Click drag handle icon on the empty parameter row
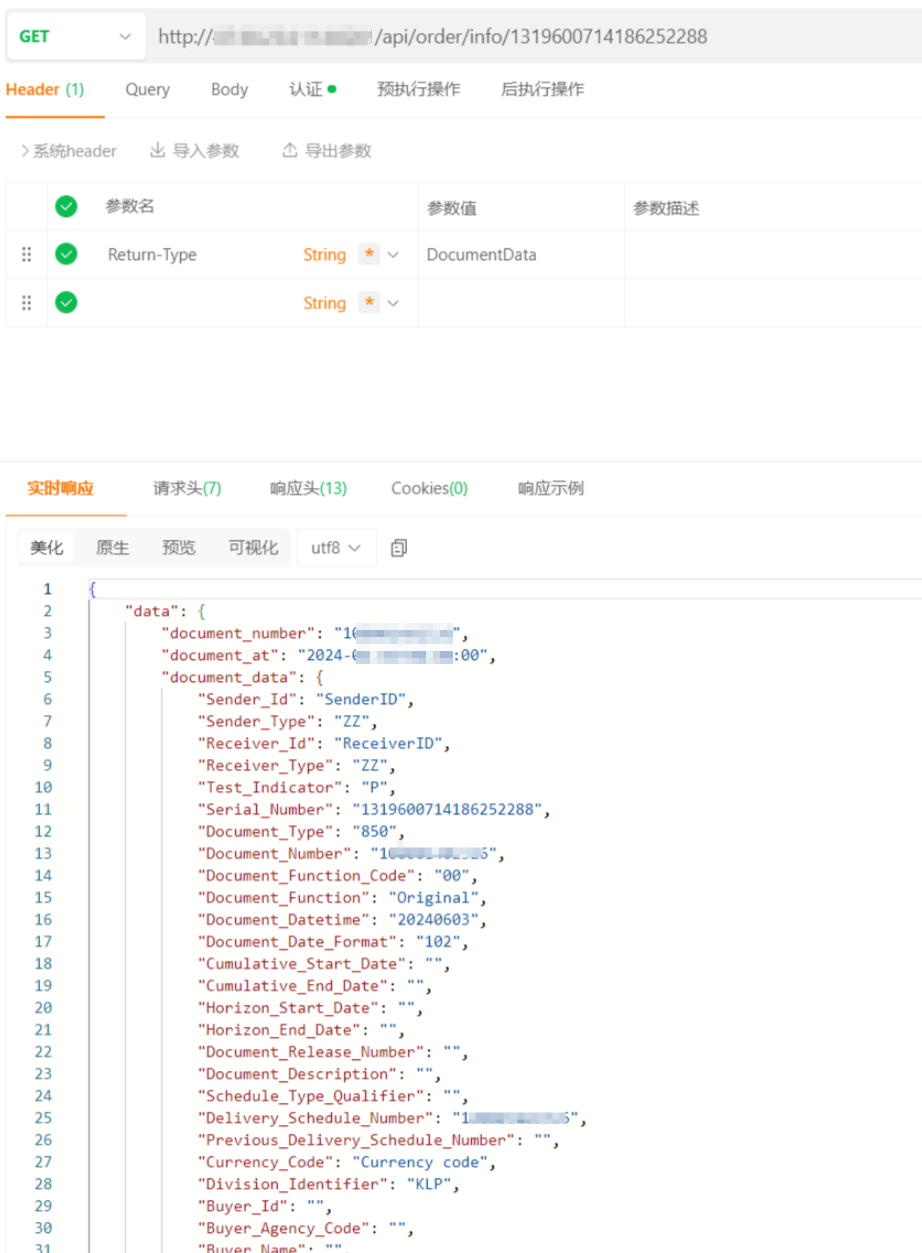This screenshot has height=1253, width=922. click(x=27, y=303)
